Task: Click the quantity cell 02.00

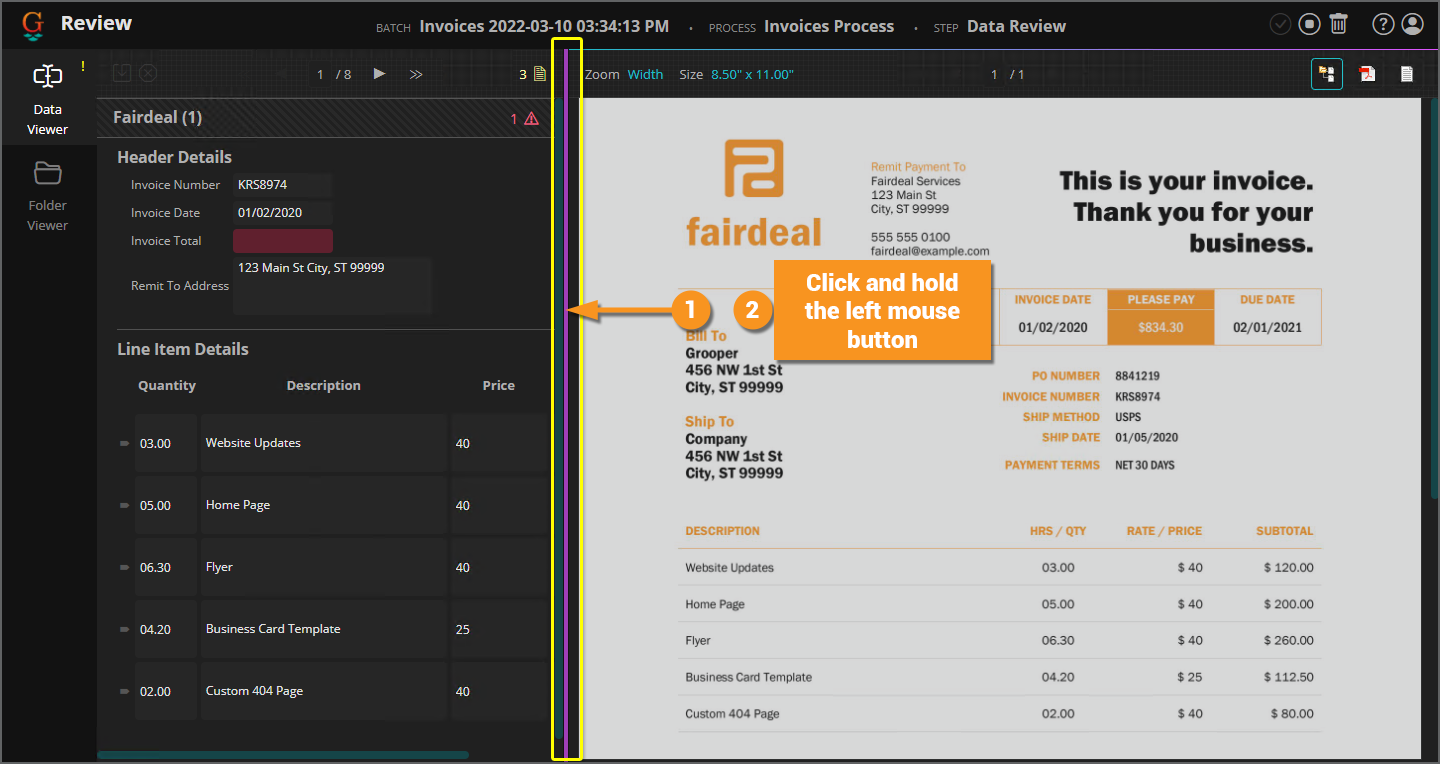Action: (166, 691)
